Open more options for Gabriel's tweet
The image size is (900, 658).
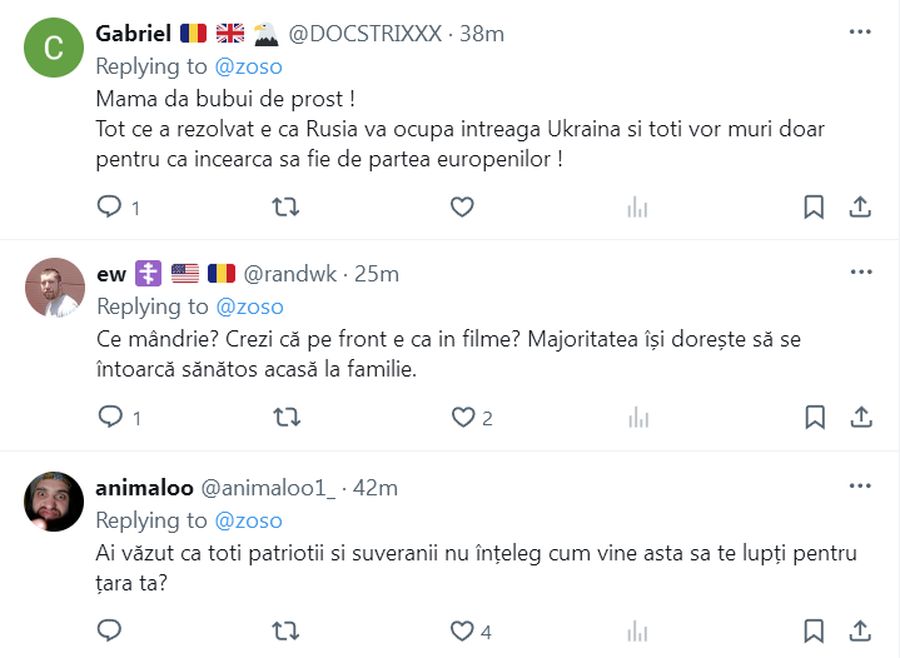tap(860, 32)
